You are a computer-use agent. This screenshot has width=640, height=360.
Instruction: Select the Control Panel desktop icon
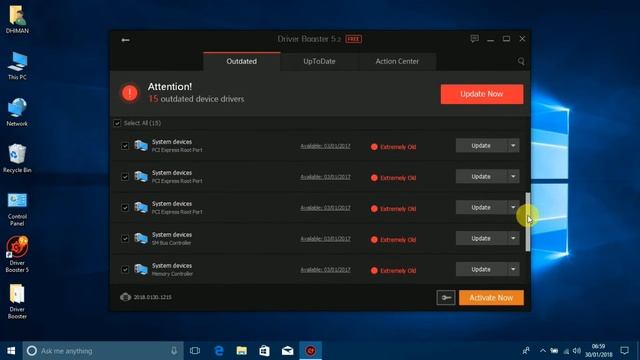[x=17, y=209]
